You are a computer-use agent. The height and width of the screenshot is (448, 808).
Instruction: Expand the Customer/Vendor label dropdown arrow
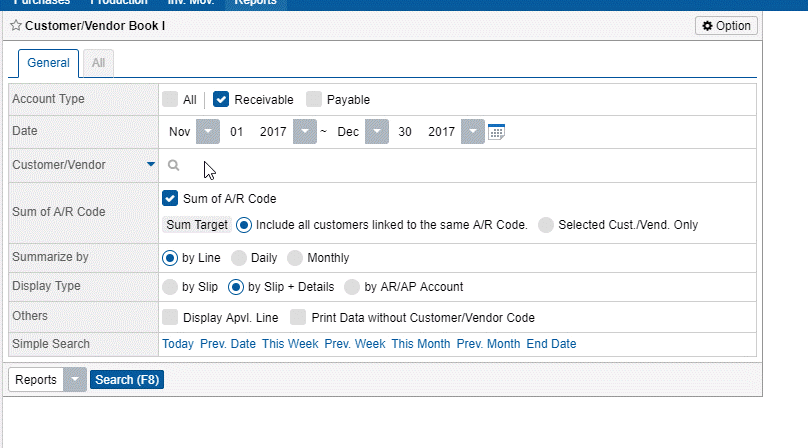pos(150,164)
